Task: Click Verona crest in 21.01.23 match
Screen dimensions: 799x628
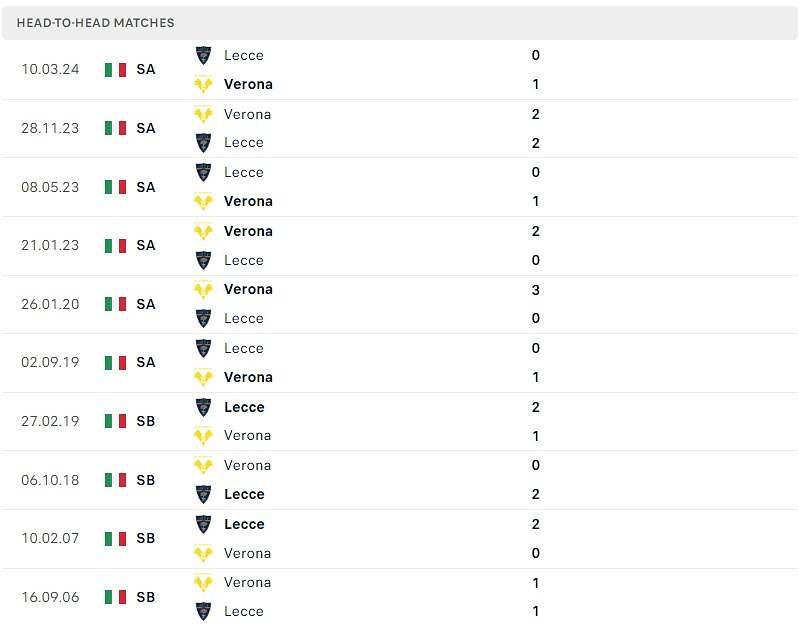Action: (203, 231)
